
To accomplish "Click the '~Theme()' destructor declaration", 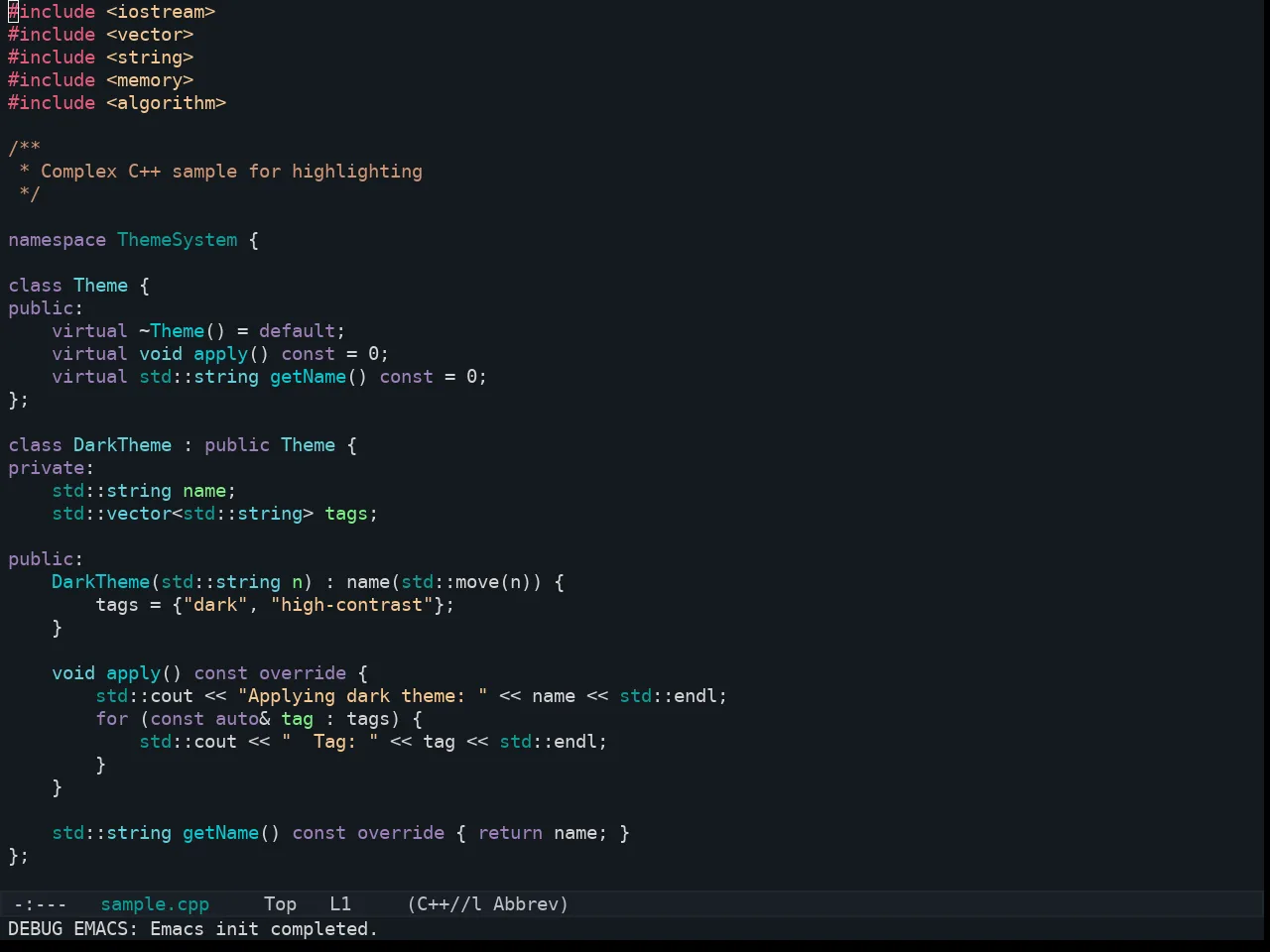I will click(x=183, y=331).
